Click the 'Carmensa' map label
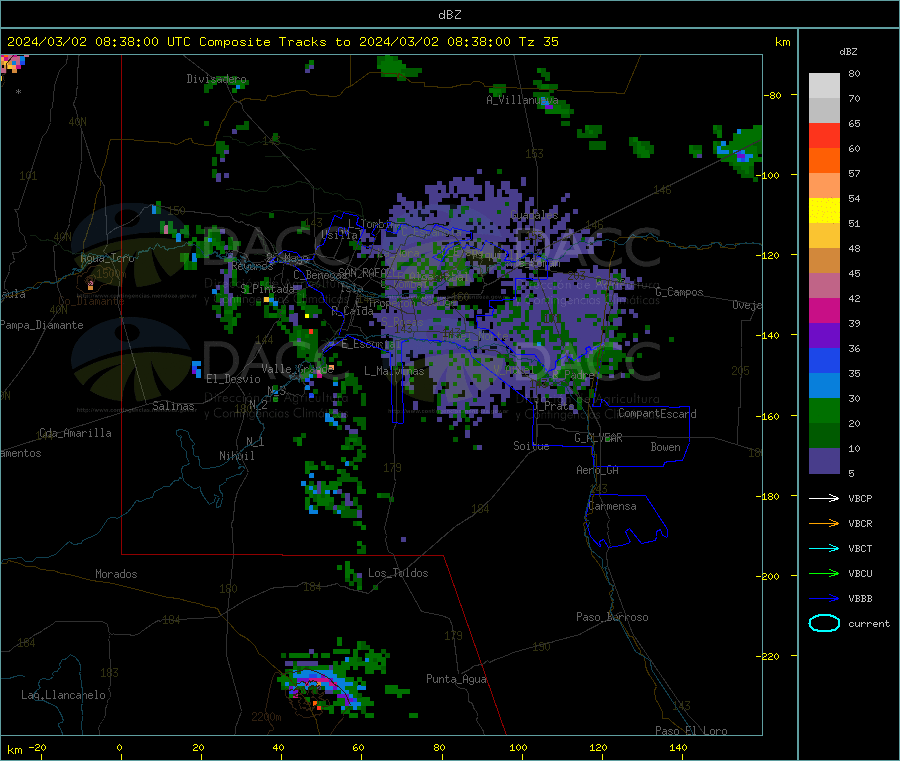The height and width of the screenshot is (761, 900). pos(612,506)
